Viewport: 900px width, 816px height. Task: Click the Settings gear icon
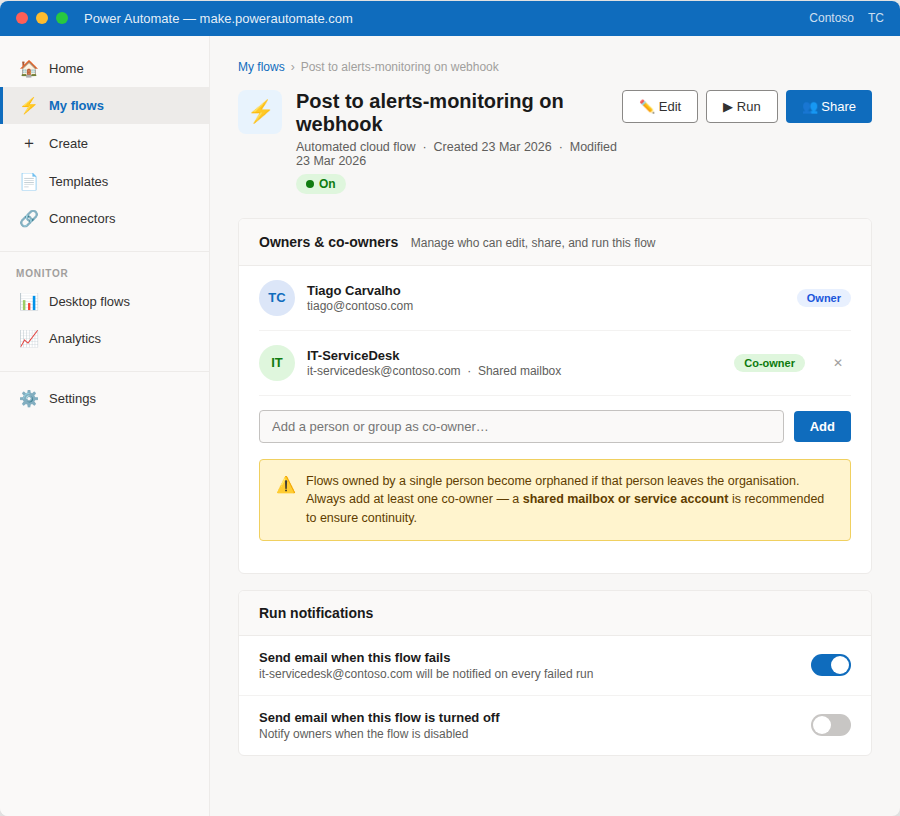[29, 398]
